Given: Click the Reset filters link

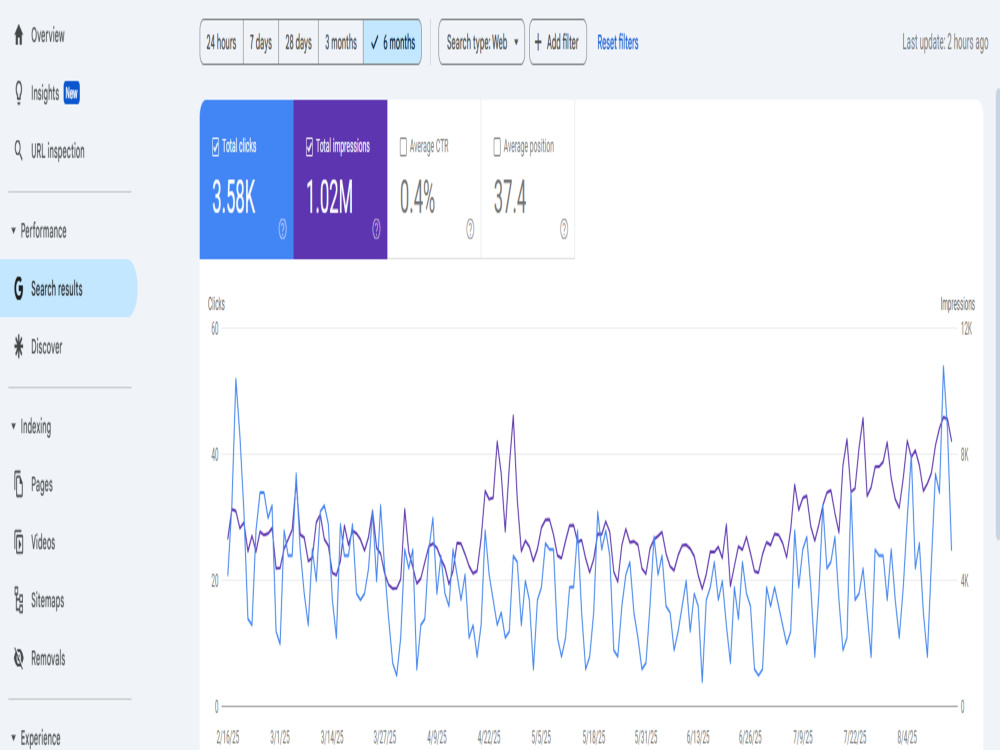Looking at the screenshot, I should (617, 43).
